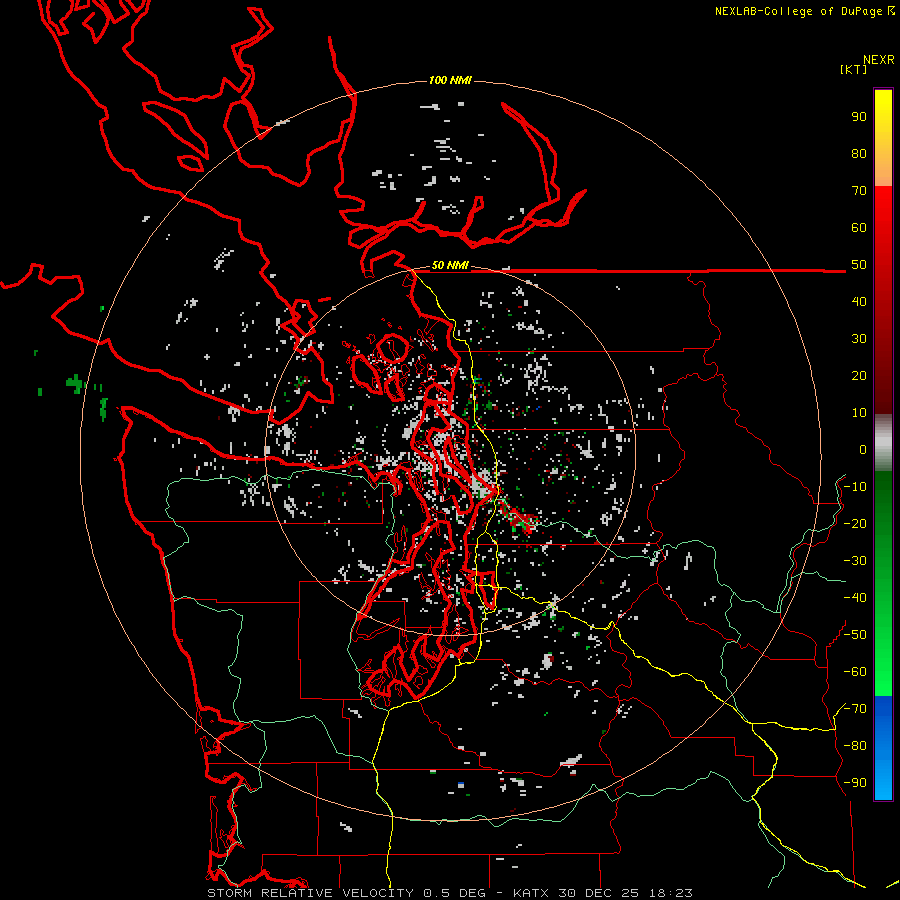Viewport: 900px width, 900px height.
Task: Click the 90 value on the velocity scale
Action: pos(859,117)
